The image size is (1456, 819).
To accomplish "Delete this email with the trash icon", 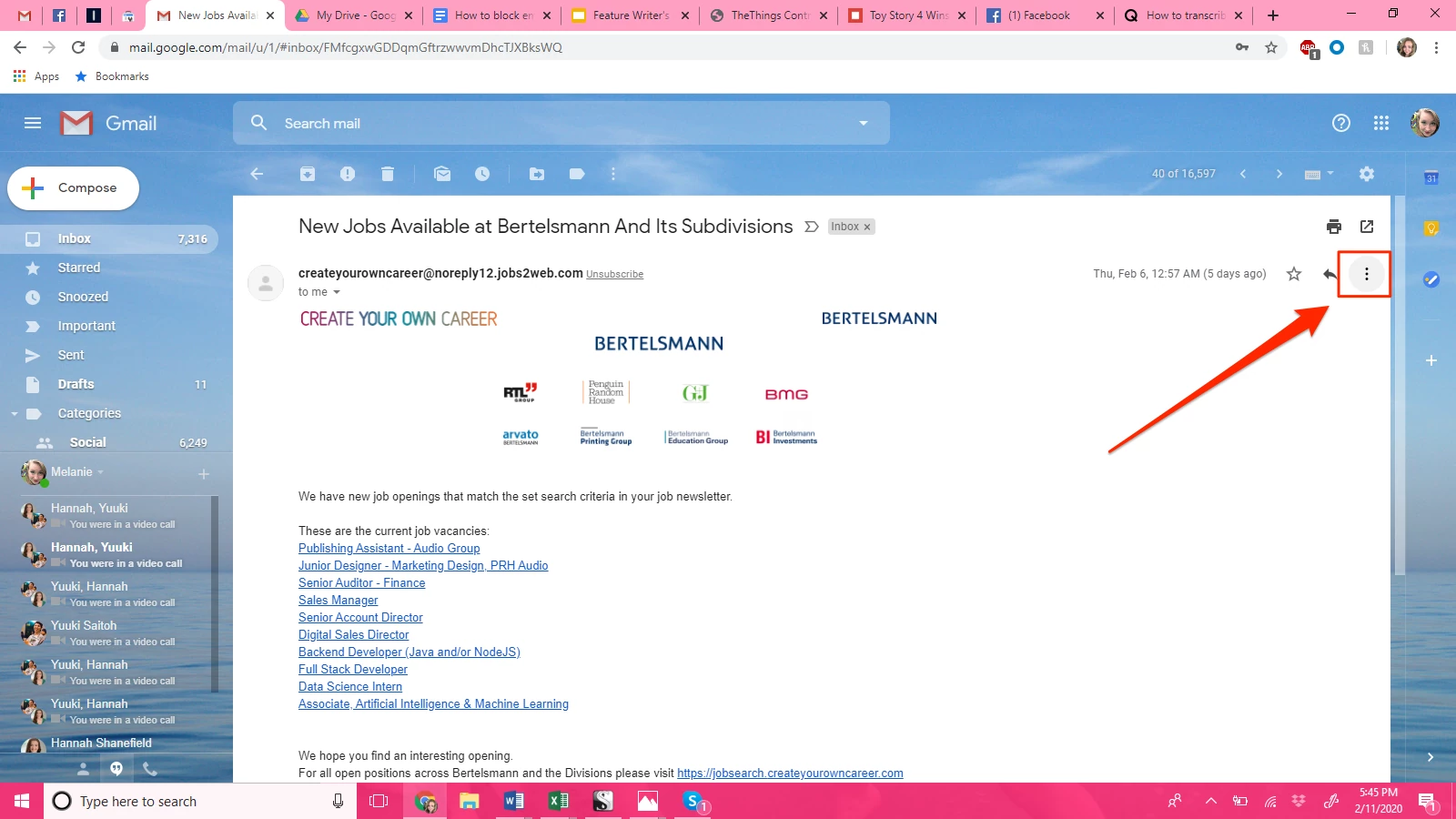I will [388, 174].
